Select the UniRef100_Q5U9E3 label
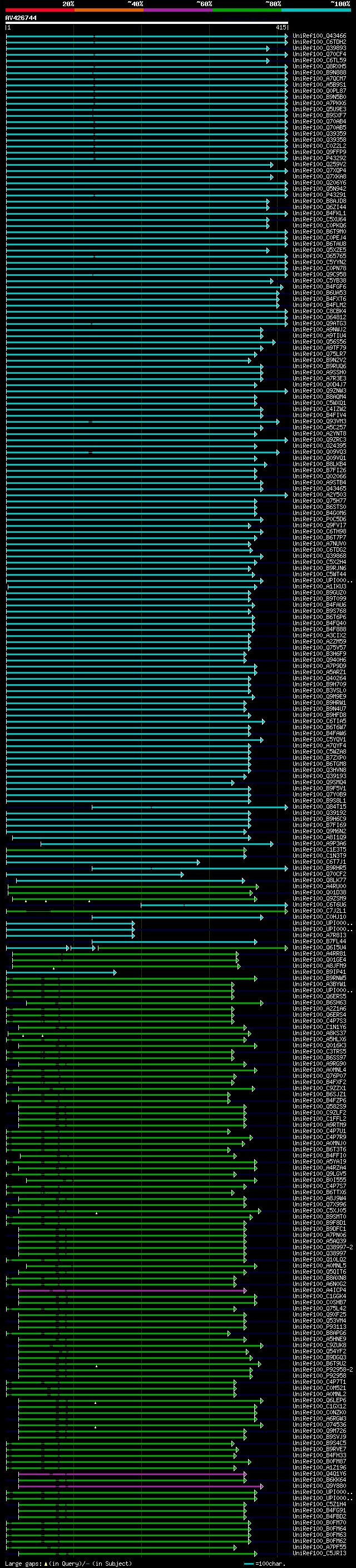 point(319,109)
